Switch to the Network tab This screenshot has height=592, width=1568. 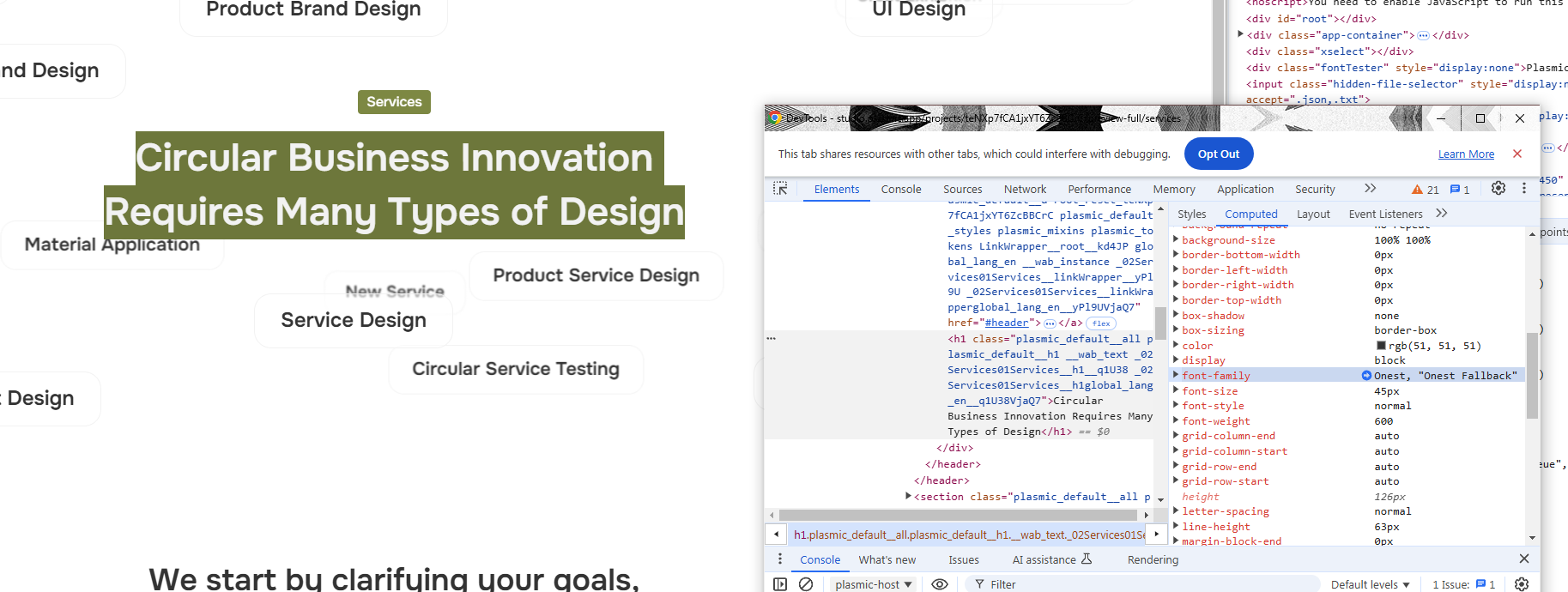[x=1025, y=190]
